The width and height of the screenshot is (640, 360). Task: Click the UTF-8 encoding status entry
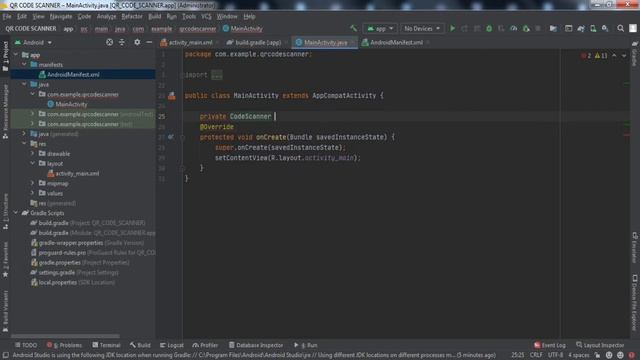(x=556, y=355)
